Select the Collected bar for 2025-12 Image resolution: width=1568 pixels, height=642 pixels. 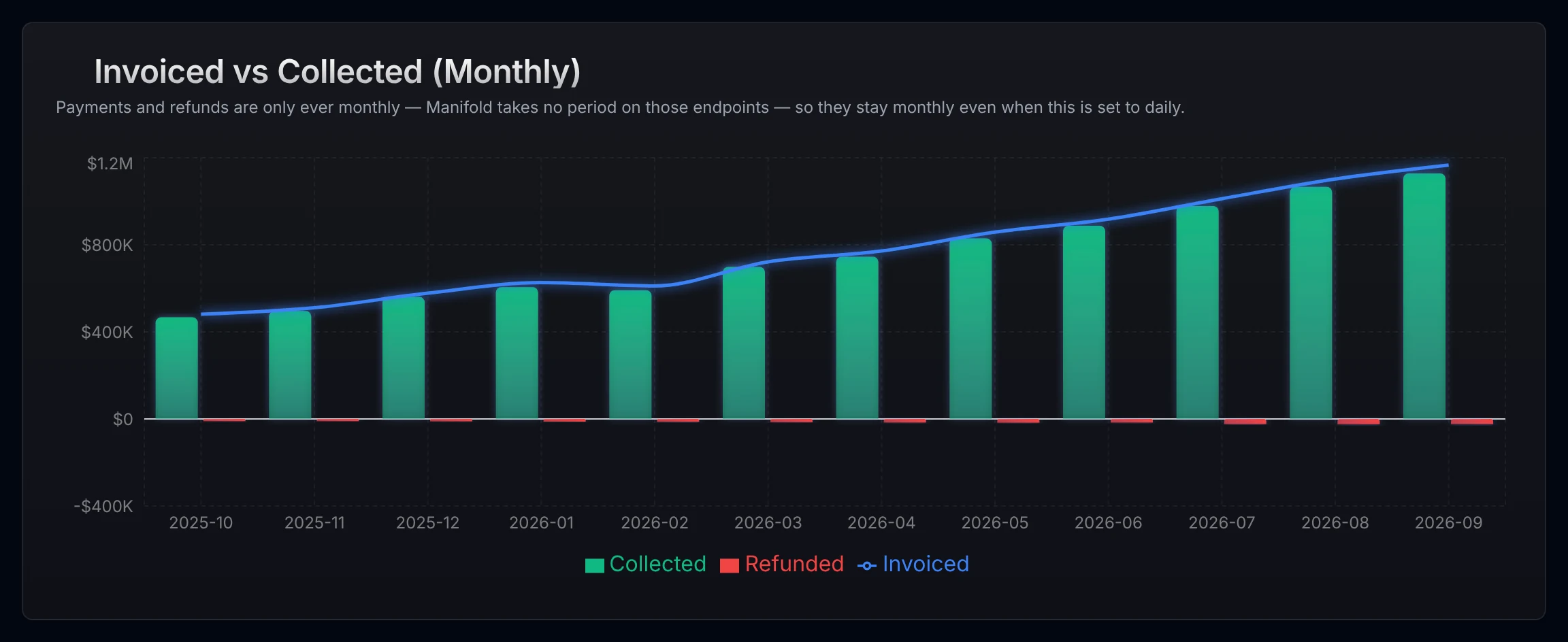tap(404, 358)
